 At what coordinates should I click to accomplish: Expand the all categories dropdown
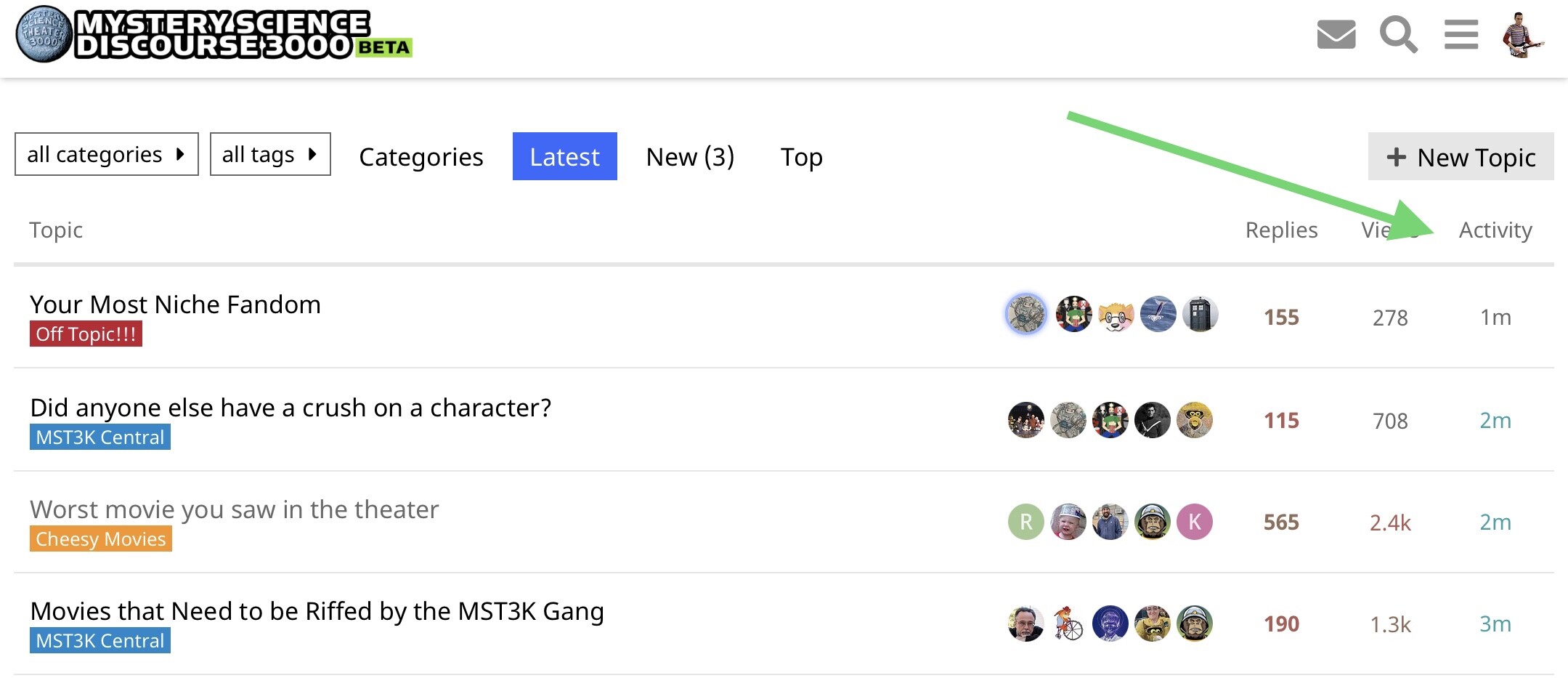106,154
